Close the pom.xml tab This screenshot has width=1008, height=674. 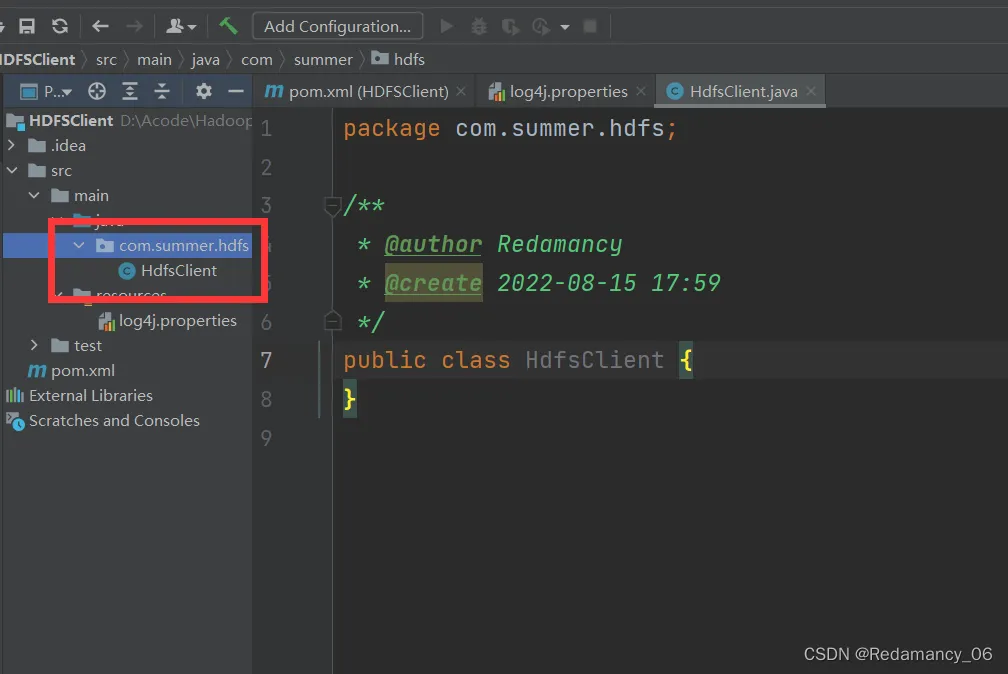pyautogui.click(x=461, y=92)
